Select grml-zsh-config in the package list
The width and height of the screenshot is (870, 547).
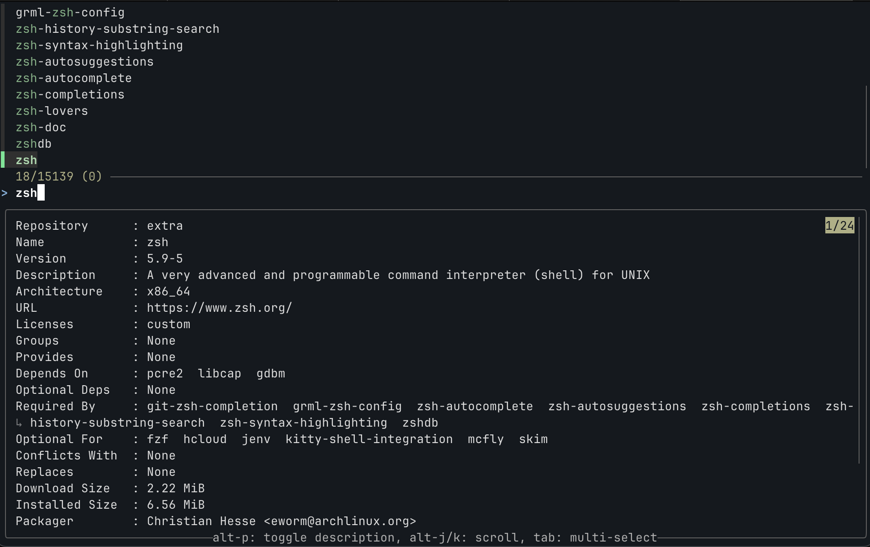pos(70,13)
